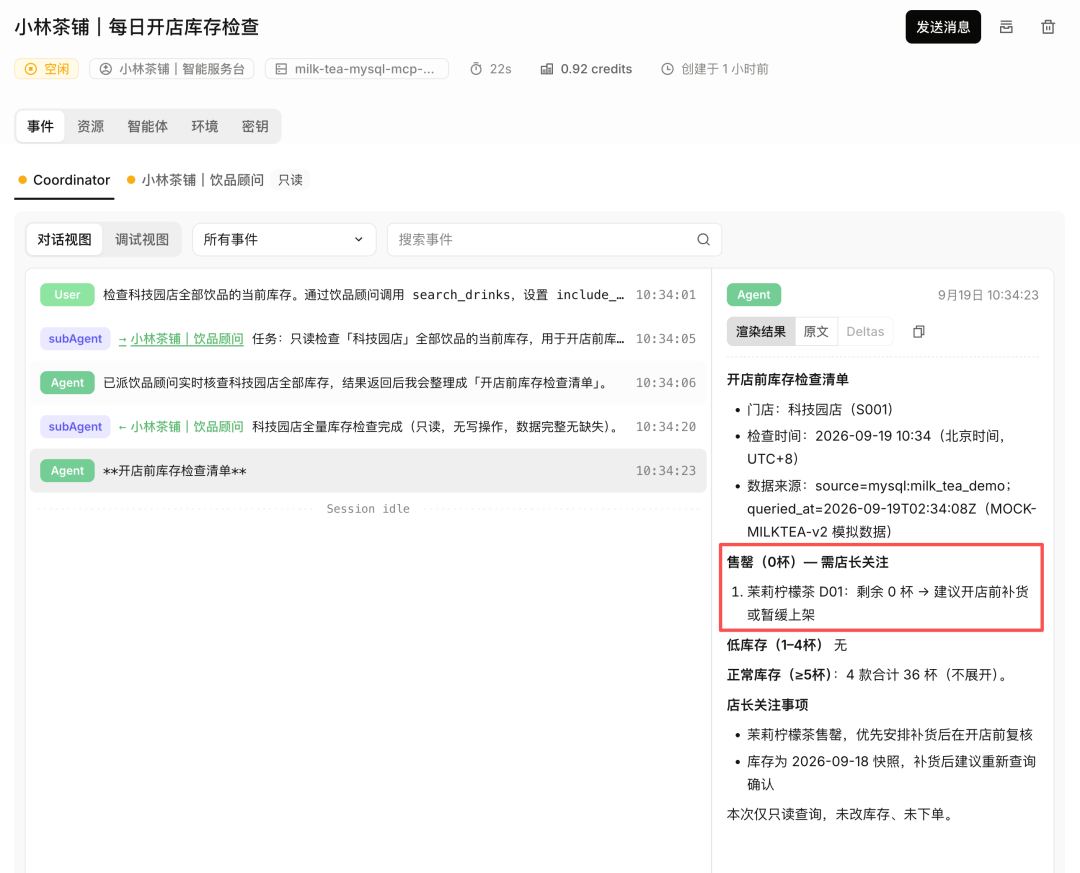Open the milk-tea-mysql-mcp environment chip
The height and width of the screenshot is (873, 1080).
pyautogui.click(x=357, y=69)
